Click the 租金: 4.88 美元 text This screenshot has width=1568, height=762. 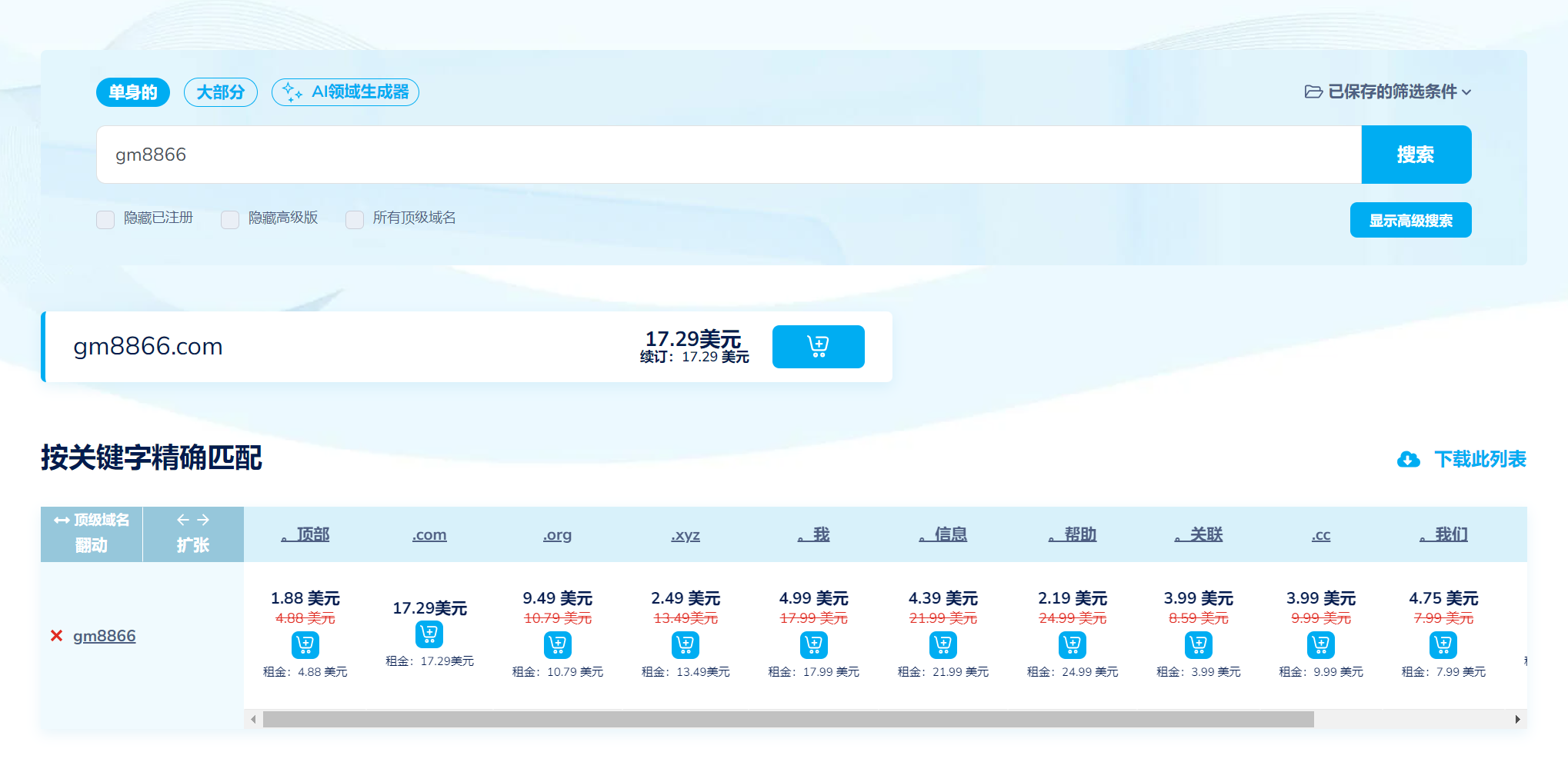tap(305, 672)
